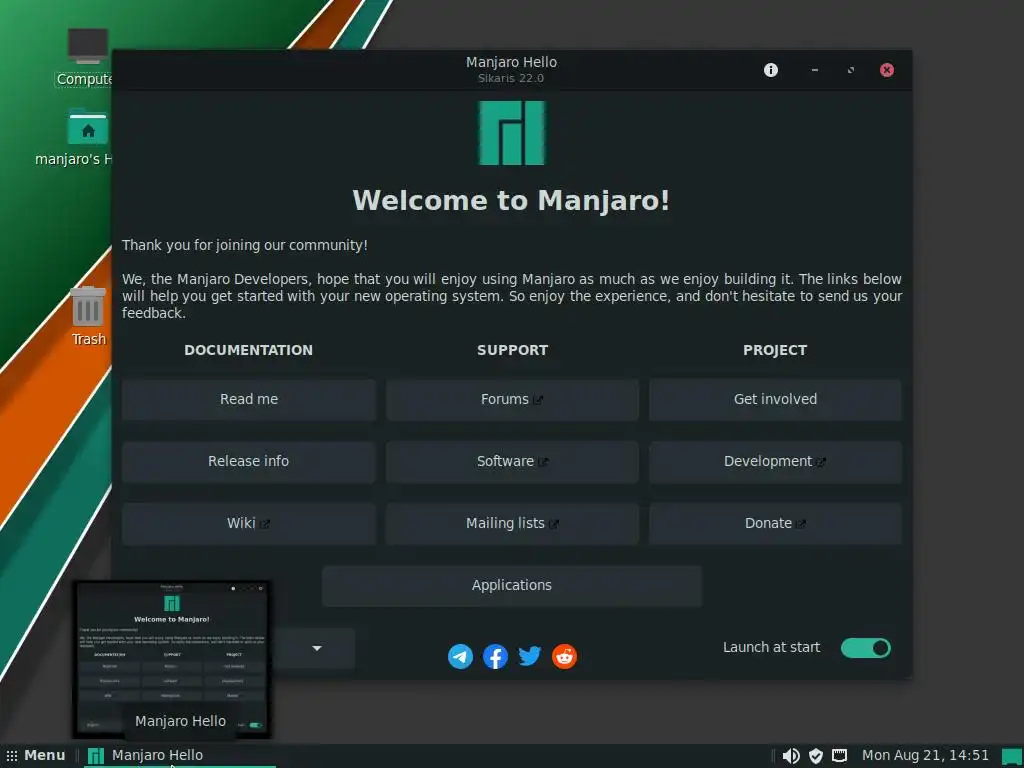Screen dimensions: 1024x768
Task: Open the Menu button on panel
Action: pos(36,756)
